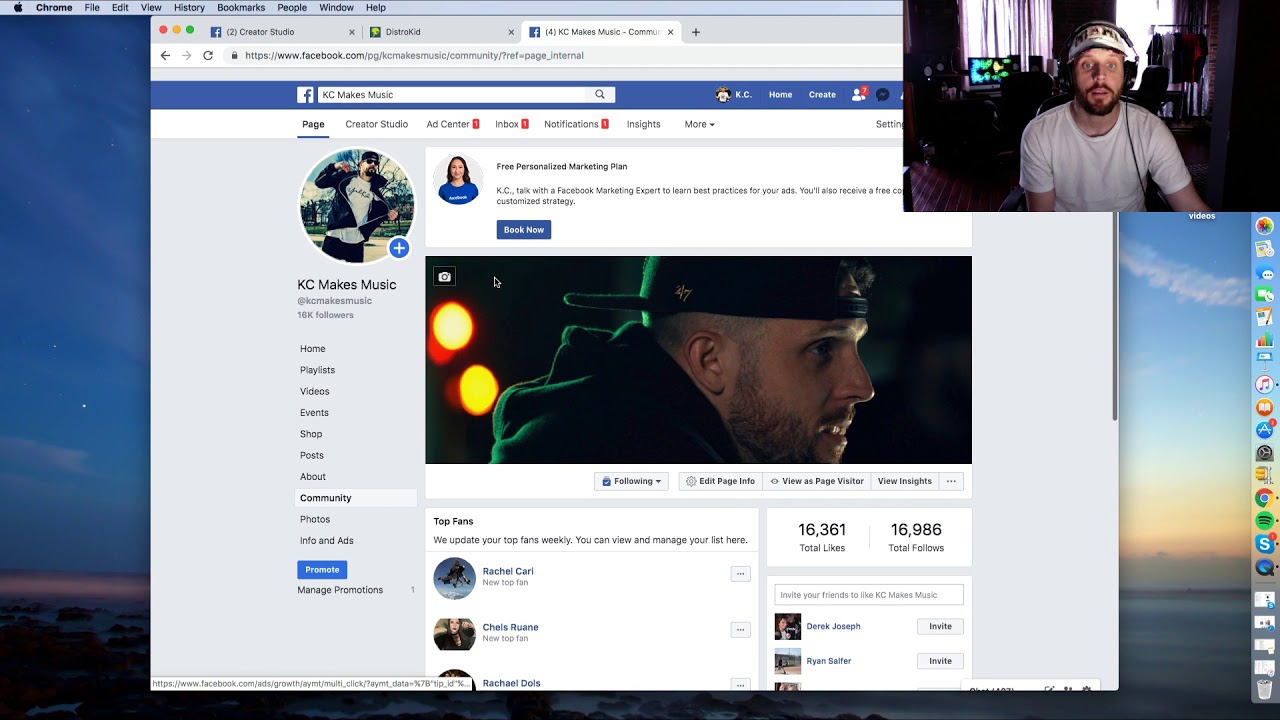Click the blue plus on profile picture

pyautogui.click(x=399, y=248)
